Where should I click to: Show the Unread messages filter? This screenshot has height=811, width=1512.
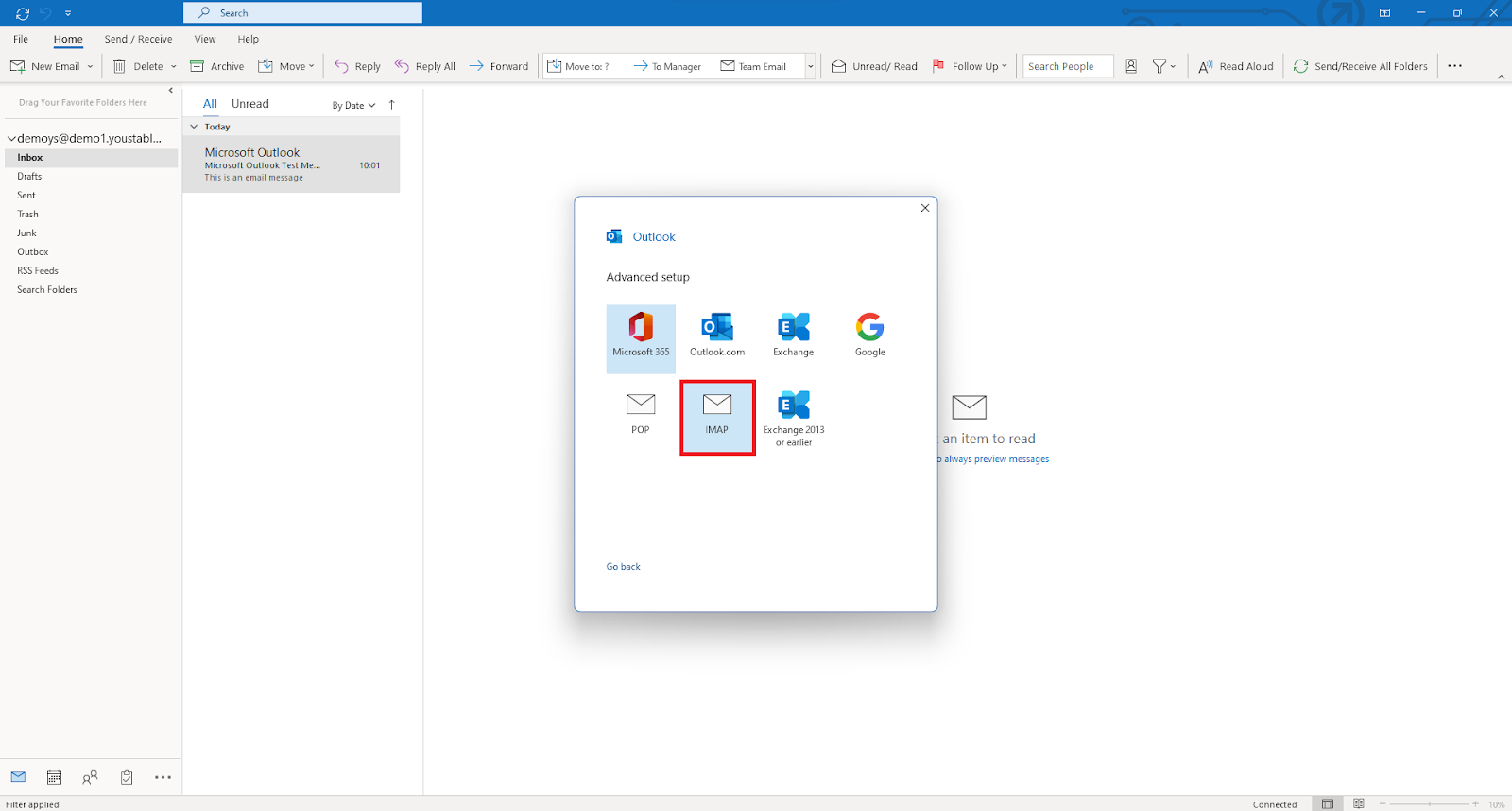(x=250, y=104)
